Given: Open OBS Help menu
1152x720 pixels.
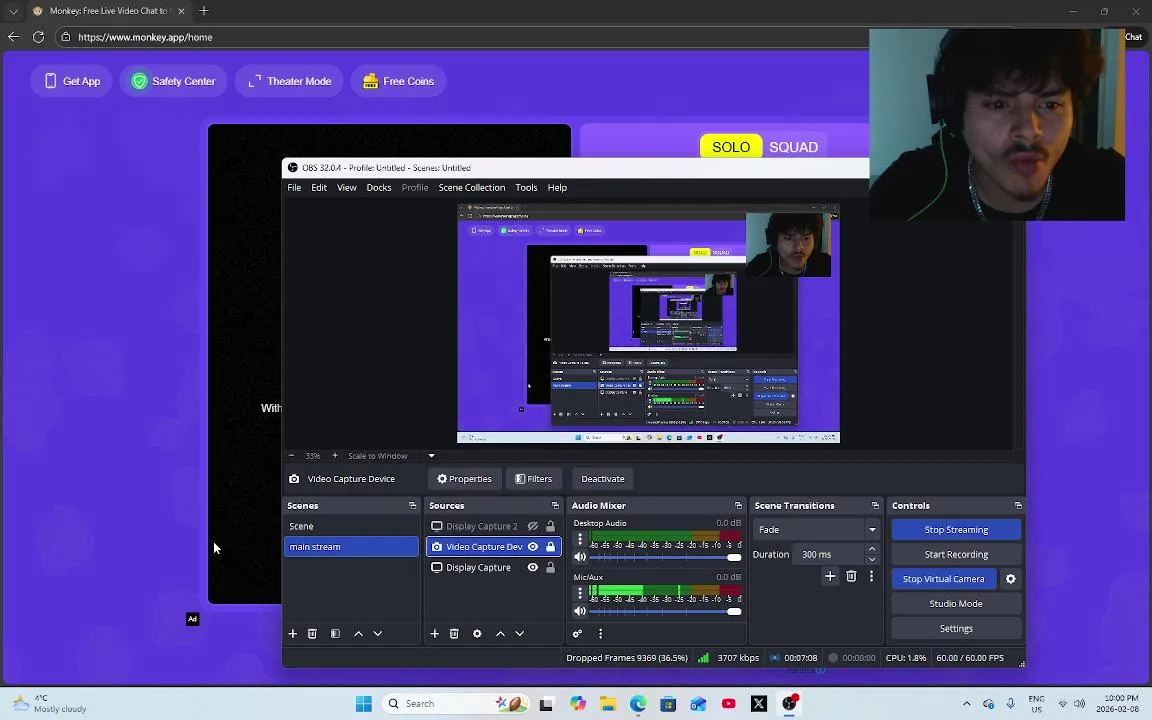Looking at the screenshot, I should tap(557, 187).
